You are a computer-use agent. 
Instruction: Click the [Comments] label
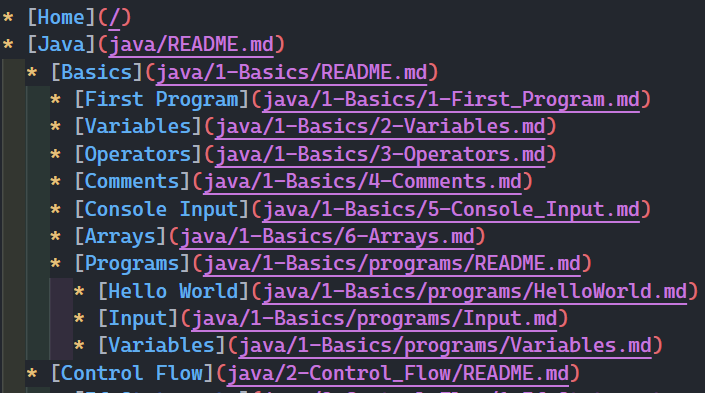[132, 182]
